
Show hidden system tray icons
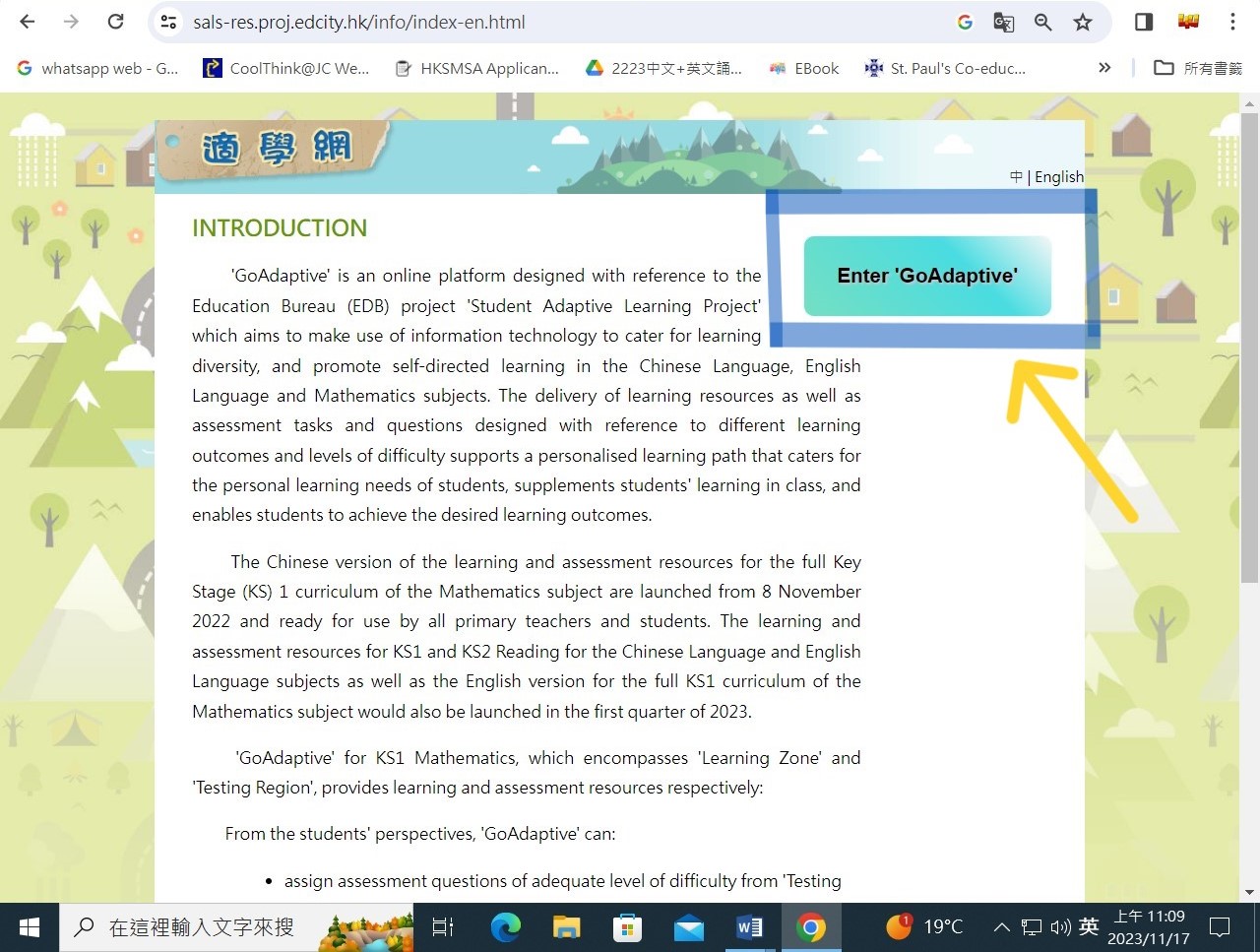[1001, 927]
